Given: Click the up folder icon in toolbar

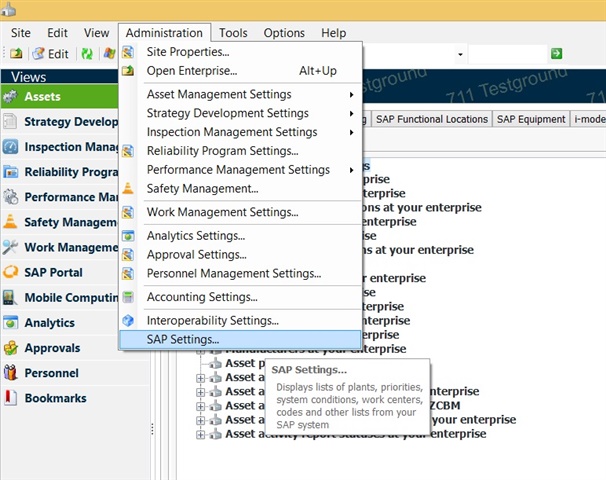Looking at the screenshot, I should pos(16,53).
